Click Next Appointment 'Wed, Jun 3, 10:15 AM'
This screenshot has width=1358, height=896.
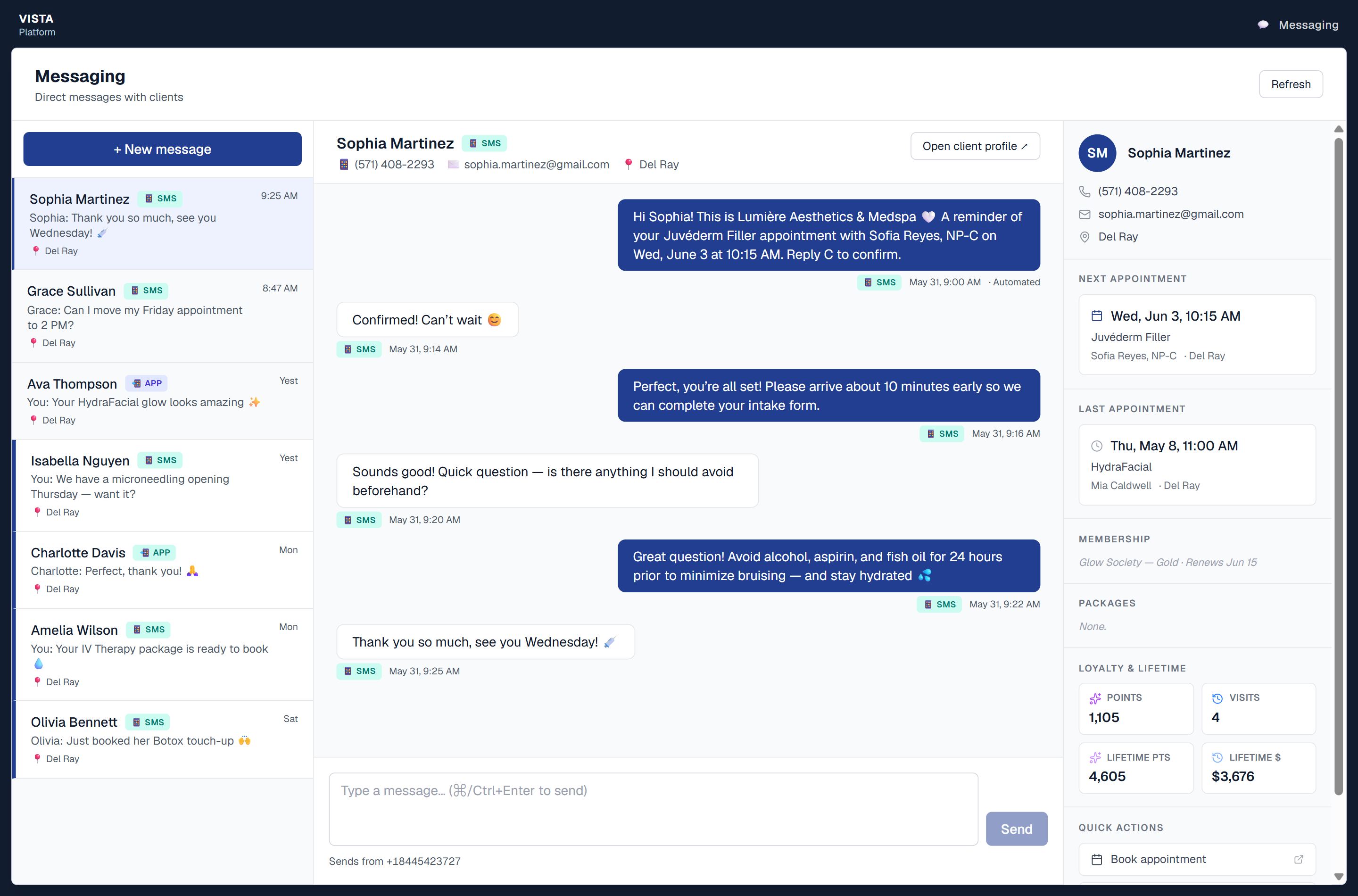pos(1175,316)
